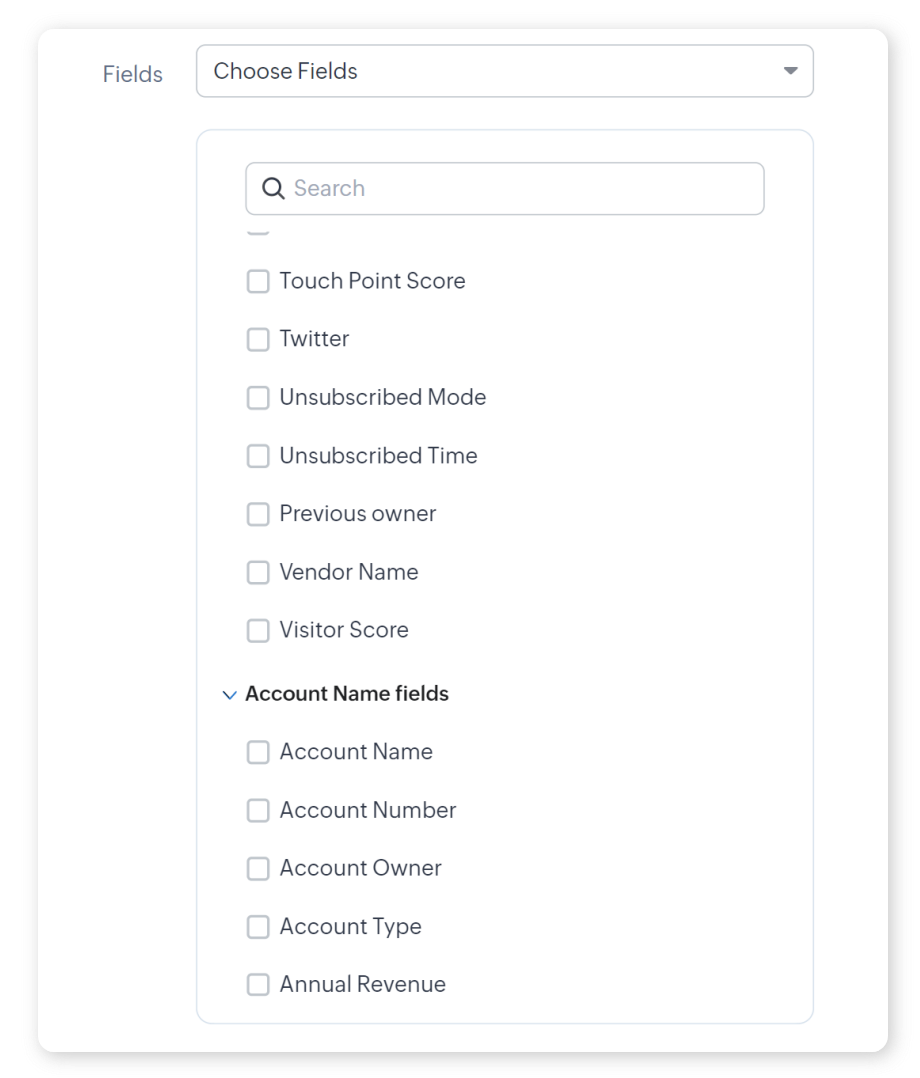Collapse the Account Name fields section
The image size is (920, 1078).
pos(230,694)
